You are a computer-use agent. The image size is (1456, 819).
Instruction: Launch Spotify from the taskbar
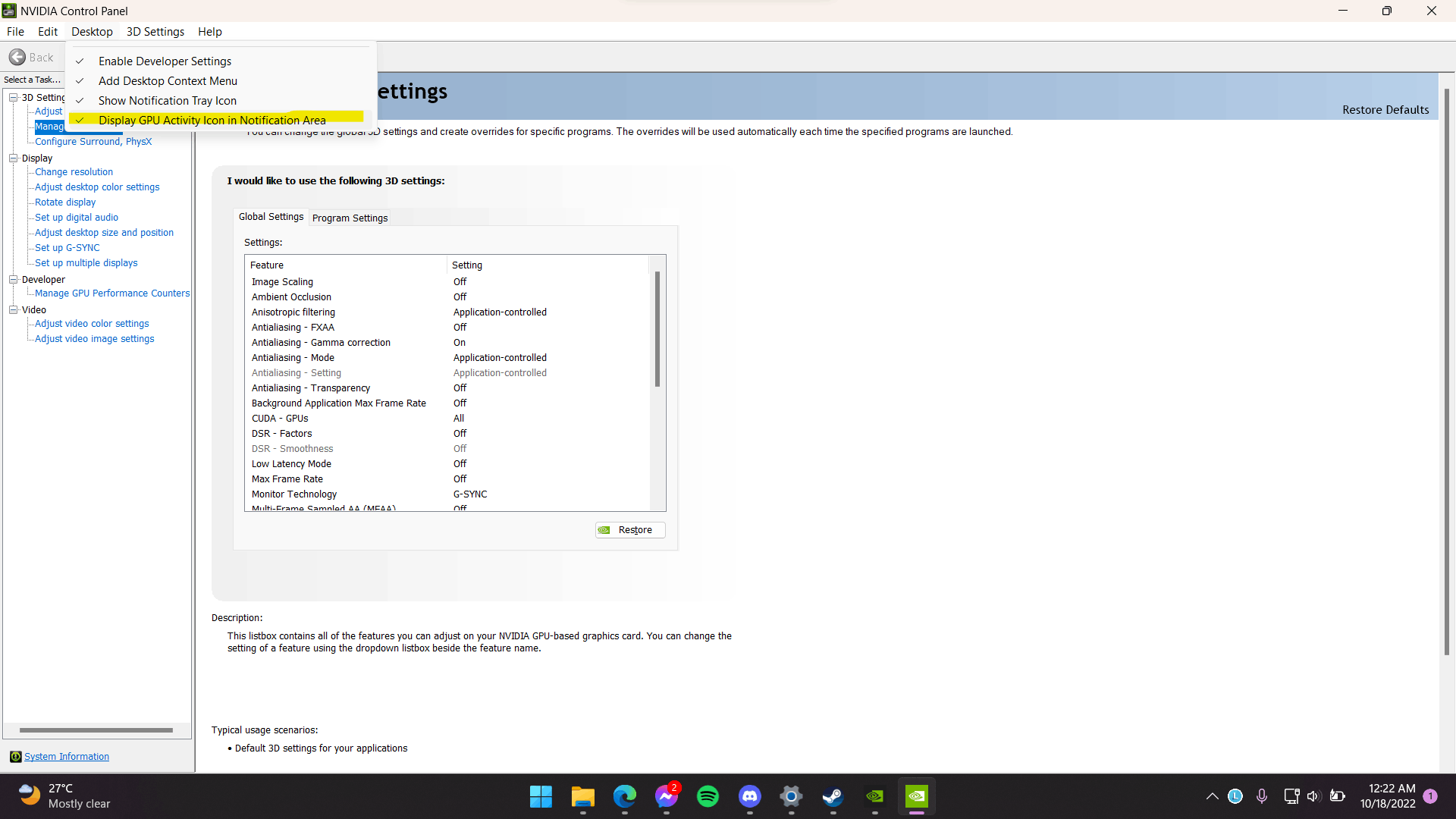coord(708,796)
